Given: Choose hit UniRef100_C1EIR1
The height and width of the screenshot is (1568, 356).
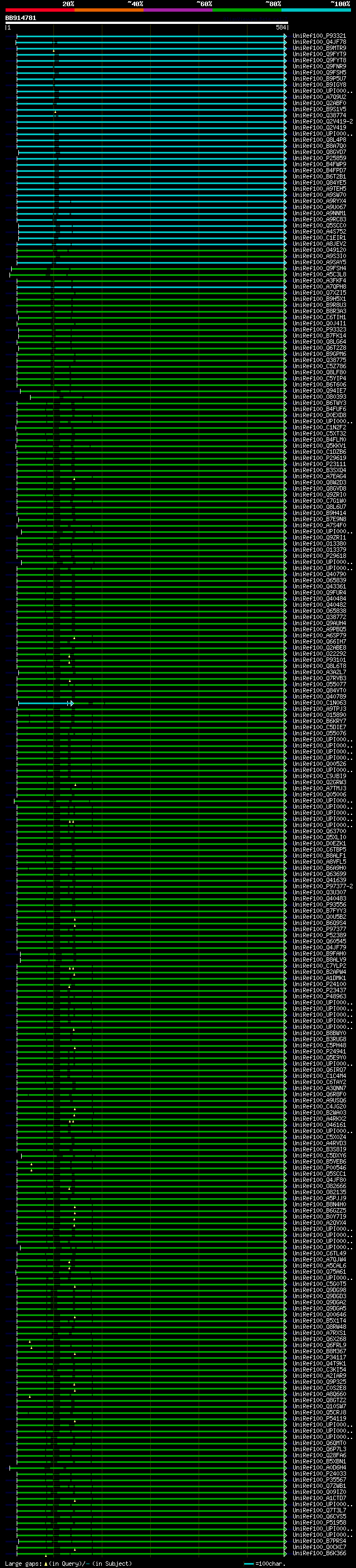Looking at the screenshot, I should (319, 238).
